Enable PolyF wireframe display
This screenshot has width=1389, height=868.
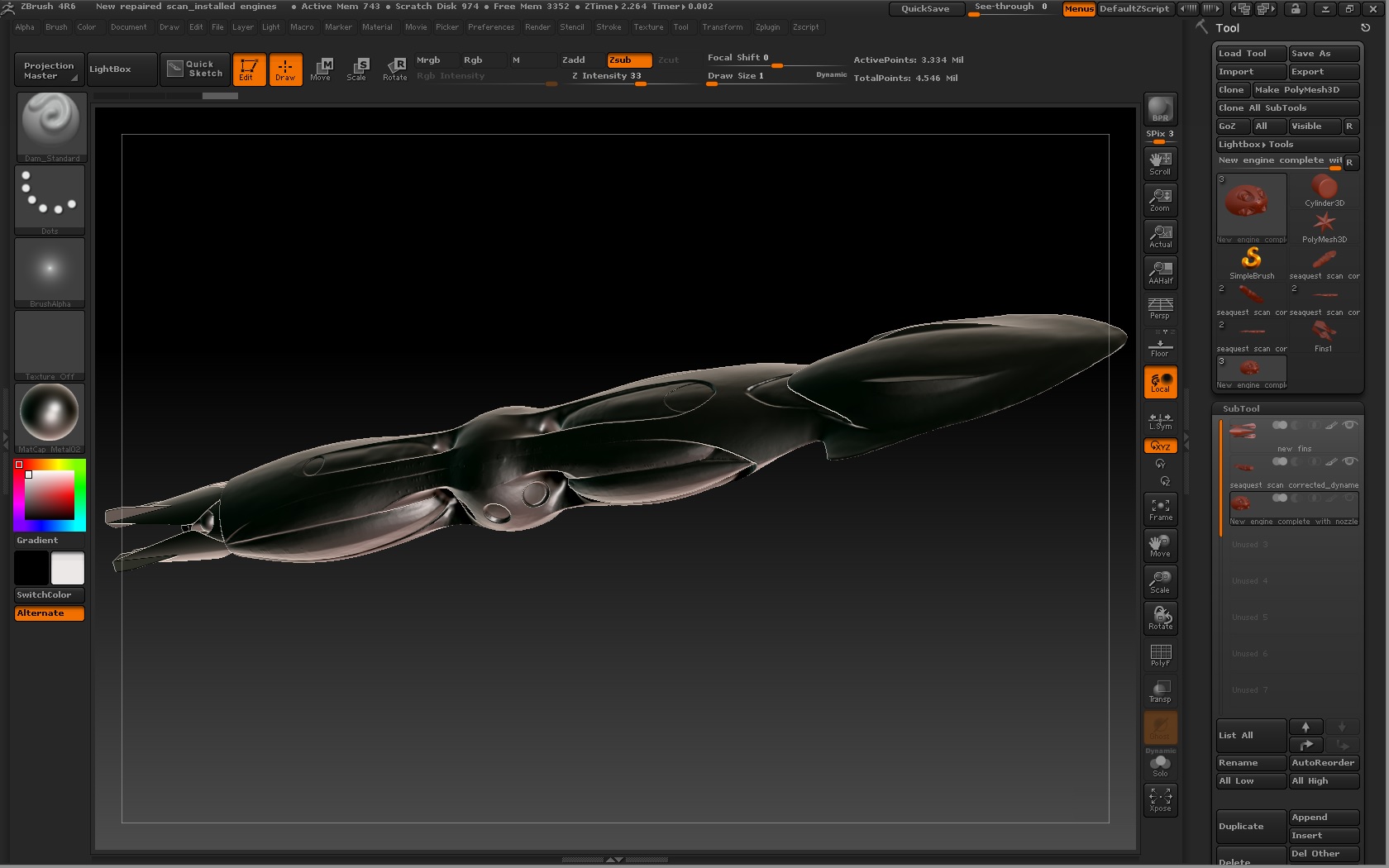pos(1160,655)
